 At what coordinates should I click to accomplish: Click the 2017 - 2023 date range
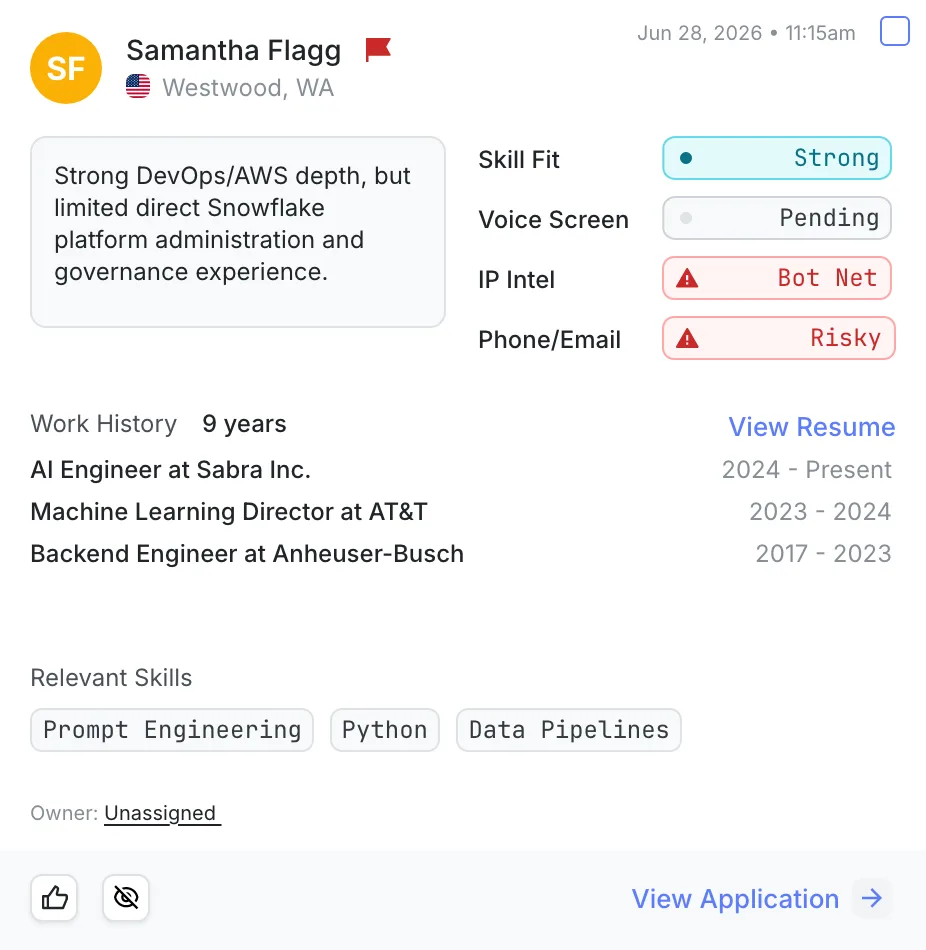tap(823, 554)
